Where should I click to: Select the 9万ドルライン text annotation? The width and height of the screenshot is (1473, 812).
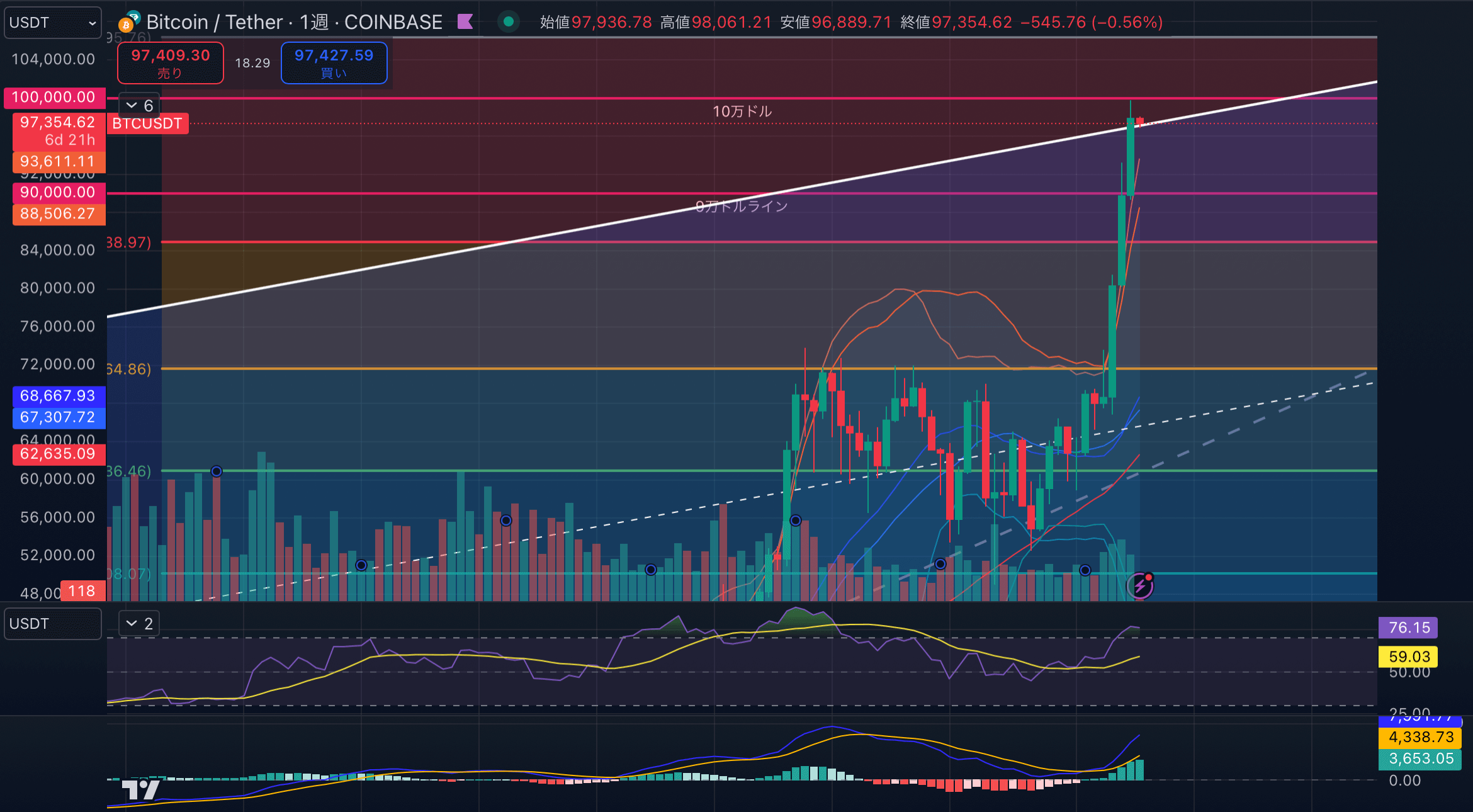coord(742,206)
